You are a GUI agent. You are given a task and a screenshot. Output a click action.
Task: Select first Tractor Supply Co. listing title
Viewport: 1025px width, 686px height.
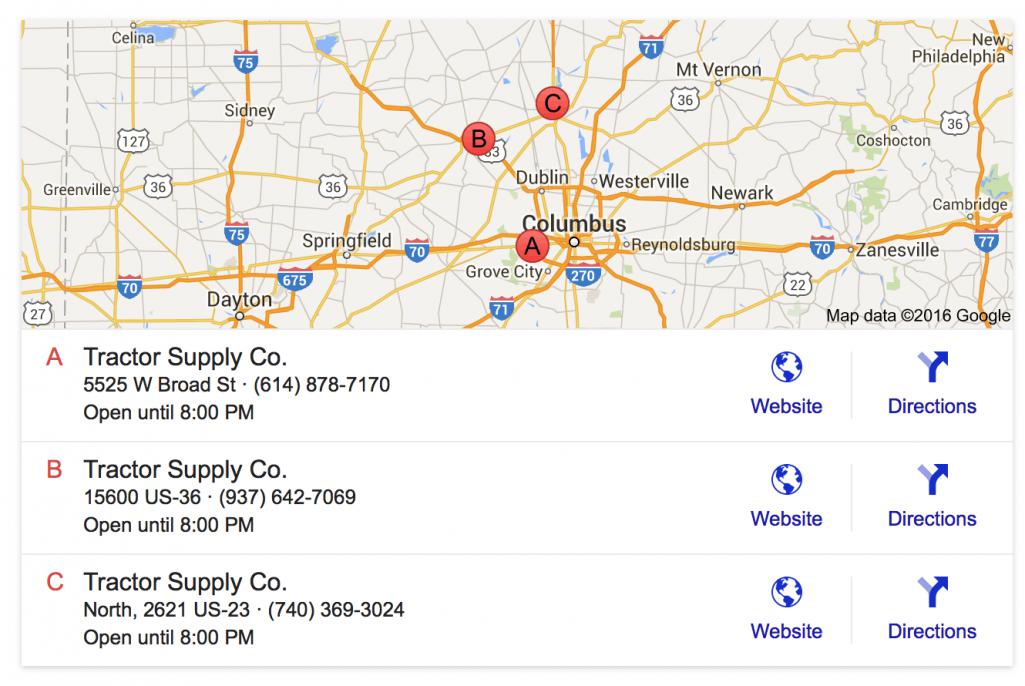click(185, 358)
